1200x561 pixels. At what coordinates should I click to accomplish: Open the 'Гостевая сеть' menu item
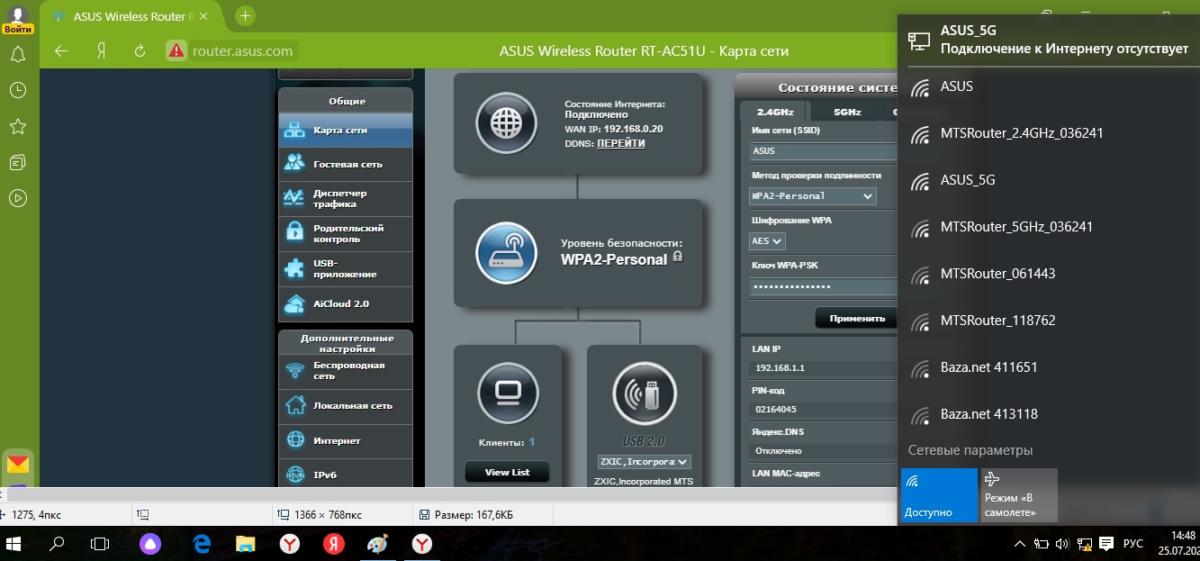click(346, 164)
